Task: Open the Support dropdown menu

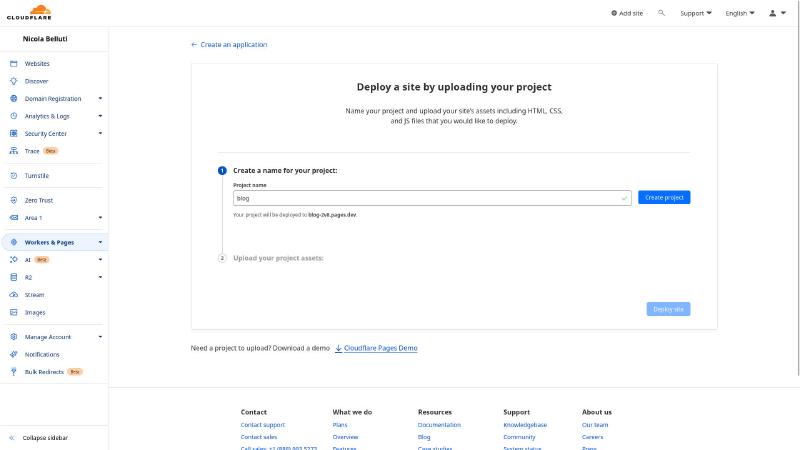Action: (x=696, y=13)
